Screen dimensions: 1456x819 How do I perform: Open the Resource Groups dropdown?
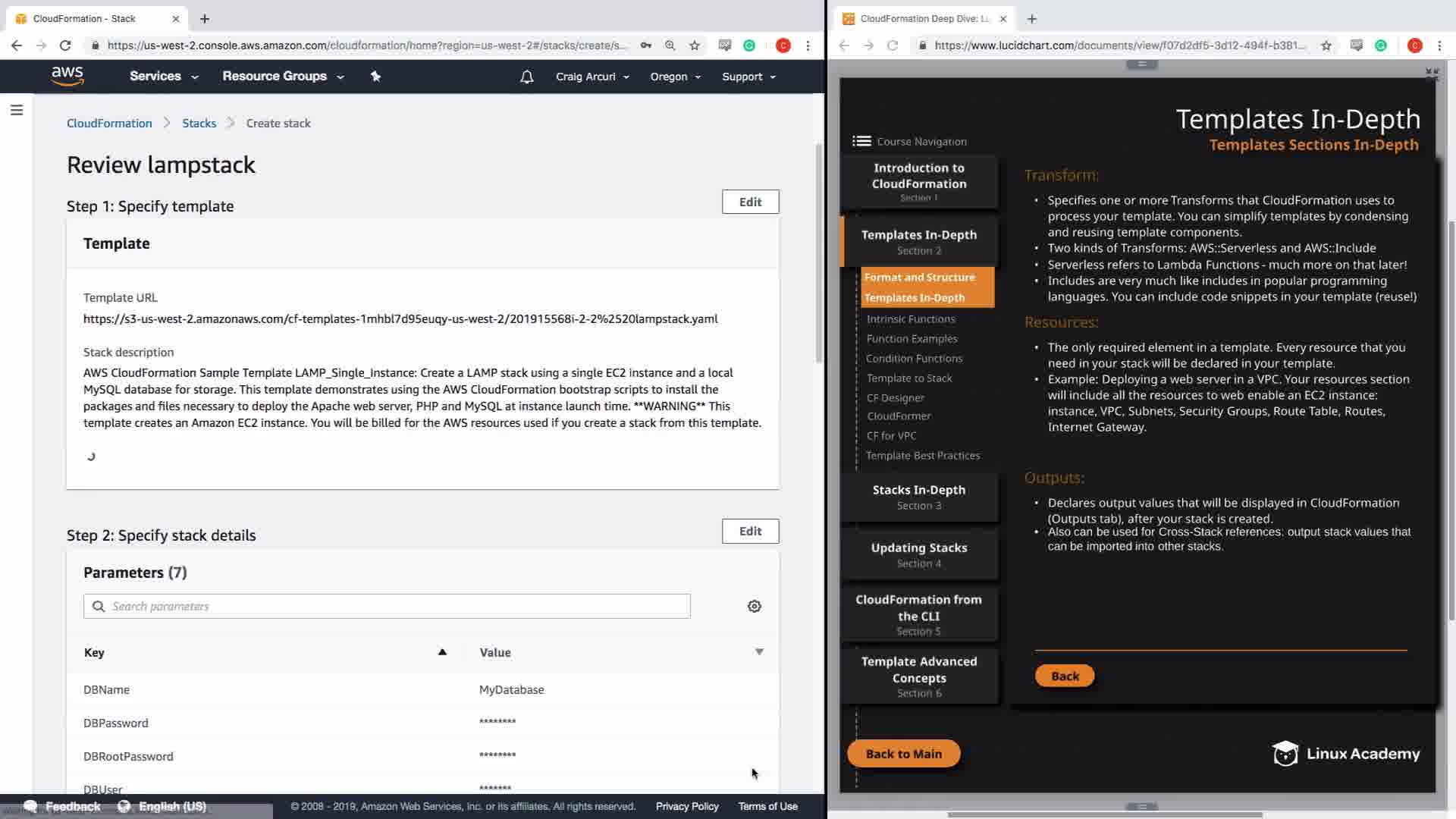283,77
